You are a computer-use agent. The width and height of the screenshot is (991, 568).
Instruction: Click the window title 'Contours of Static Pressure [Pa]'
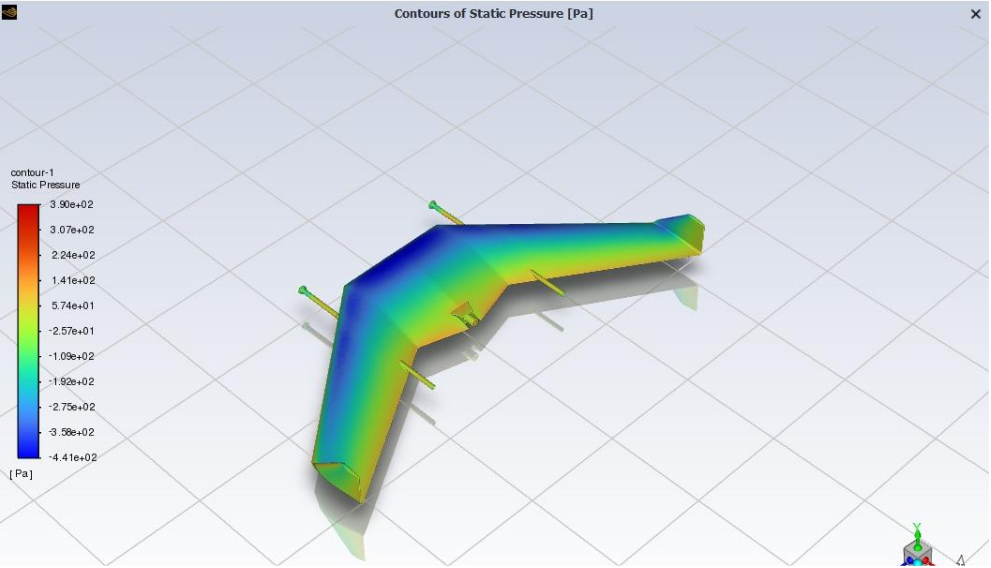[x=494, y=14]
